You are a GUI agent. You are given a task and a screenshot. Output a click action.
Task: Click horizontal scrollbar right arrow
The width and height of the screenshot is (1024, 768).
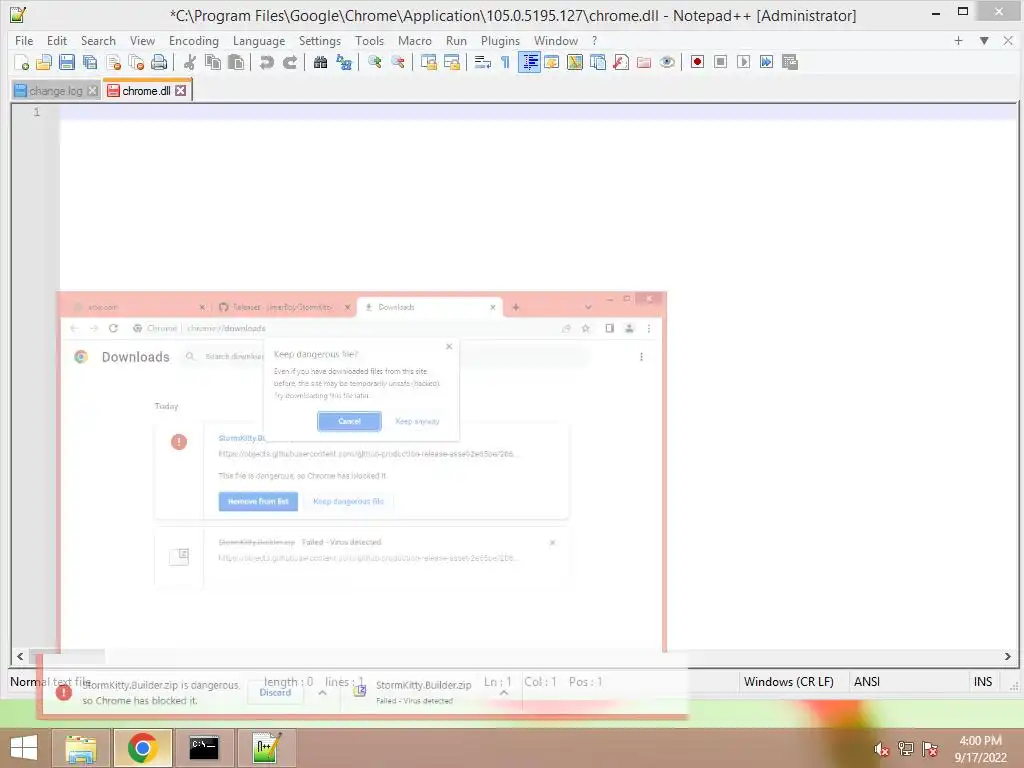tap(1008, 656)
